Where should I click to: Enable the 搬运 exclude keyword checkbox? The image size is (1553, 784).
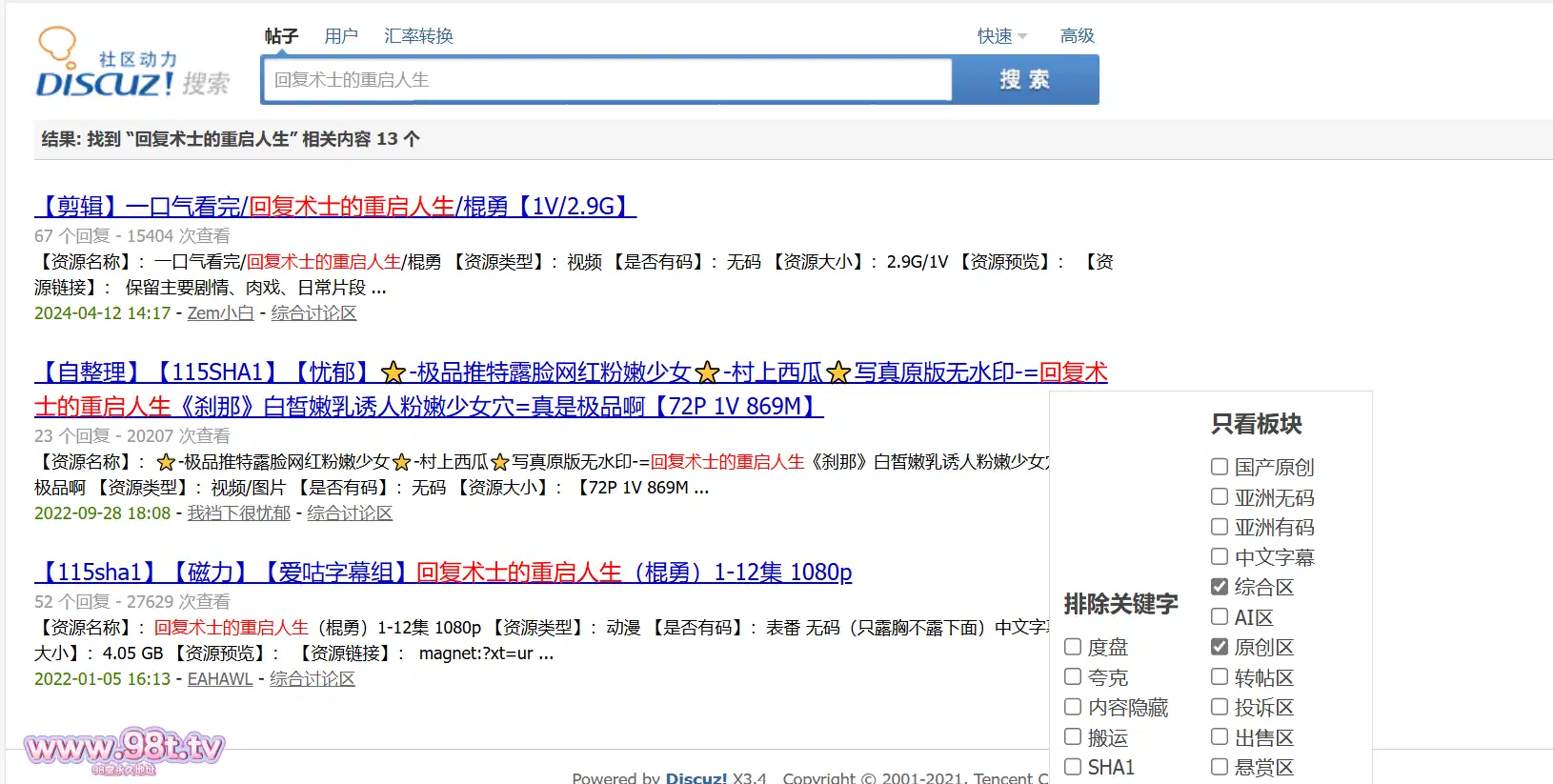(1073, 737)
